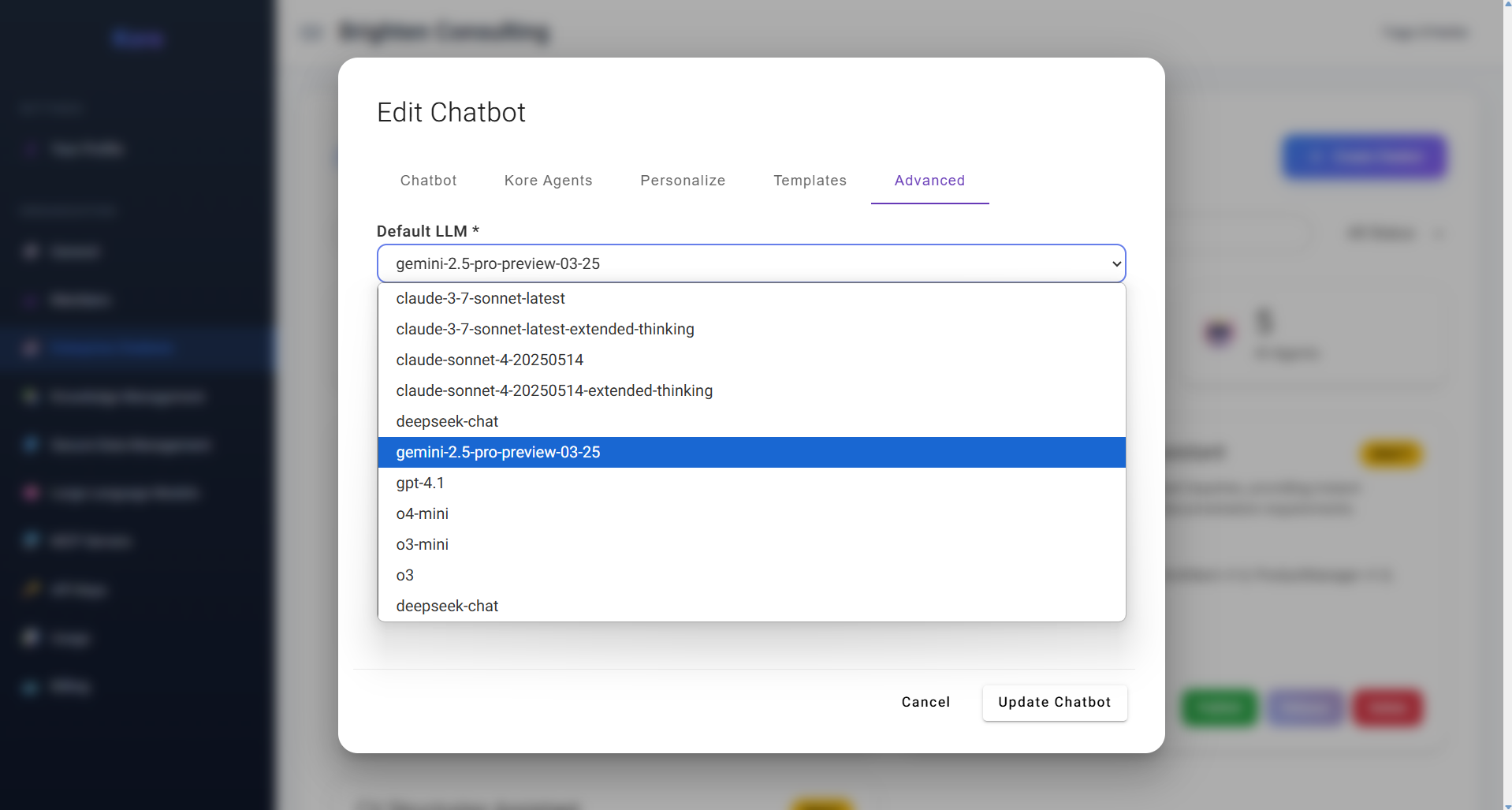Screen dimensions: 1512x810
Task: Click the Update Chatbot button
Action: (1054, 702)
